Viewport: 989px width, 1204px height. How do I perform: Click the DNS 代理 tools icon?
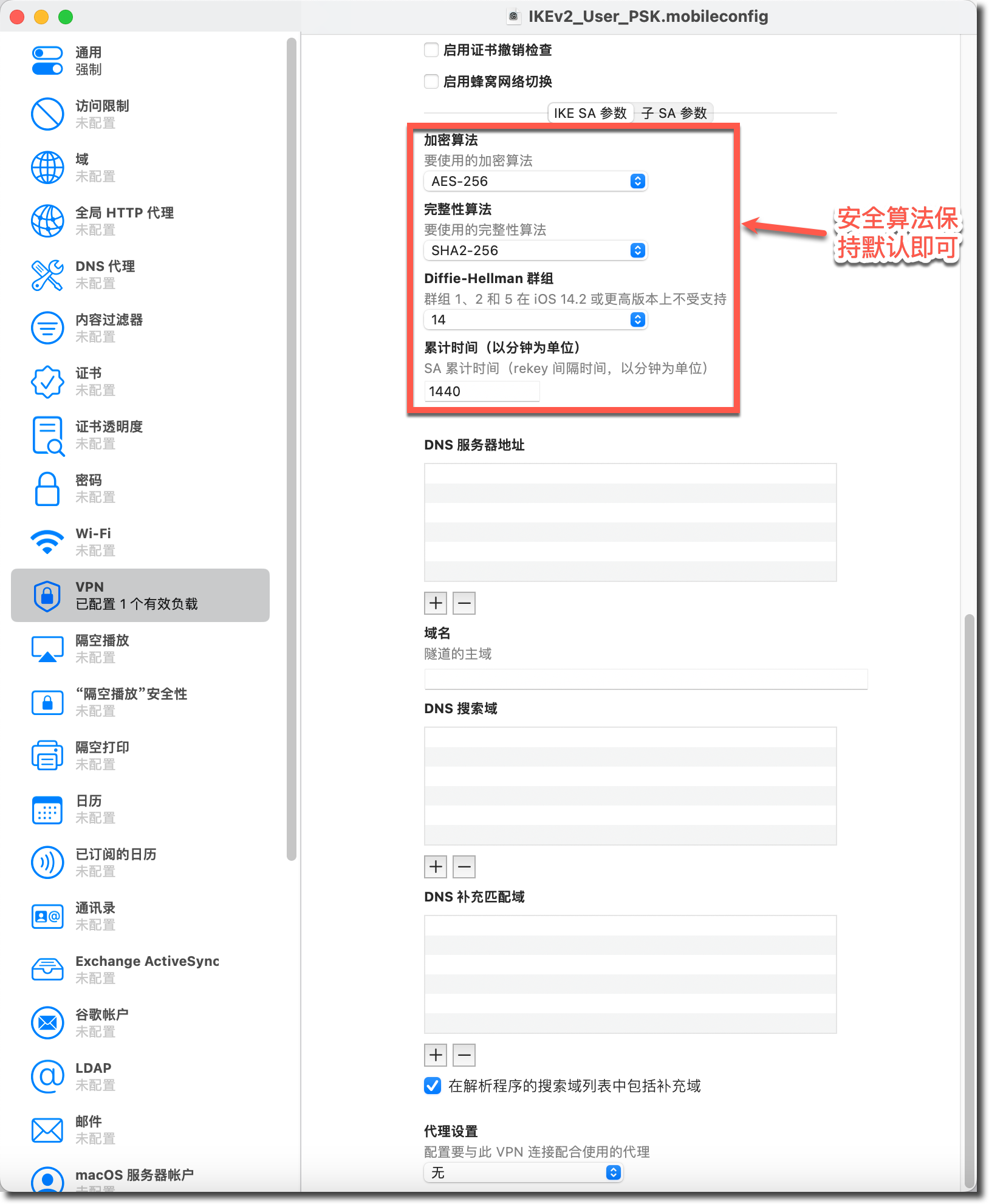tap(47, 275)
